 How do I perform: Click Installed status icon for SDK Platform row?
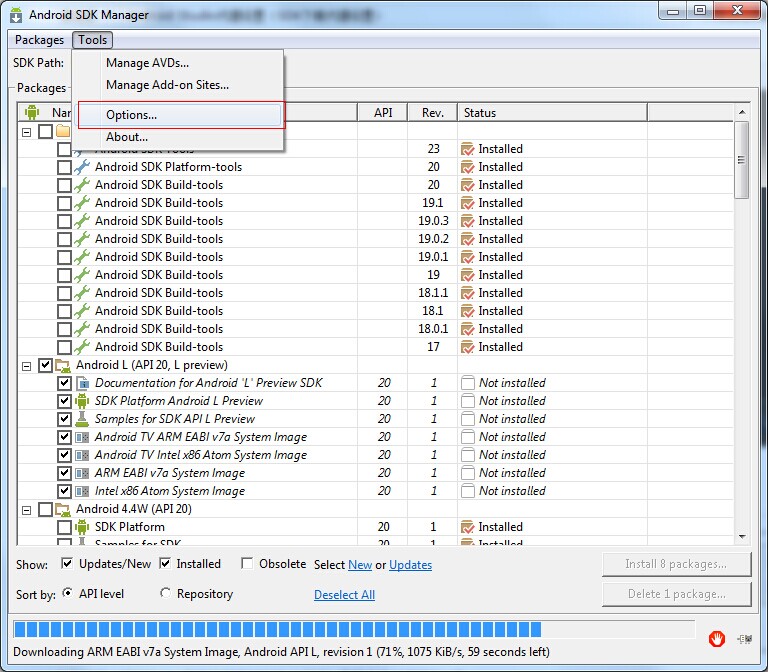tap(467, 527)
